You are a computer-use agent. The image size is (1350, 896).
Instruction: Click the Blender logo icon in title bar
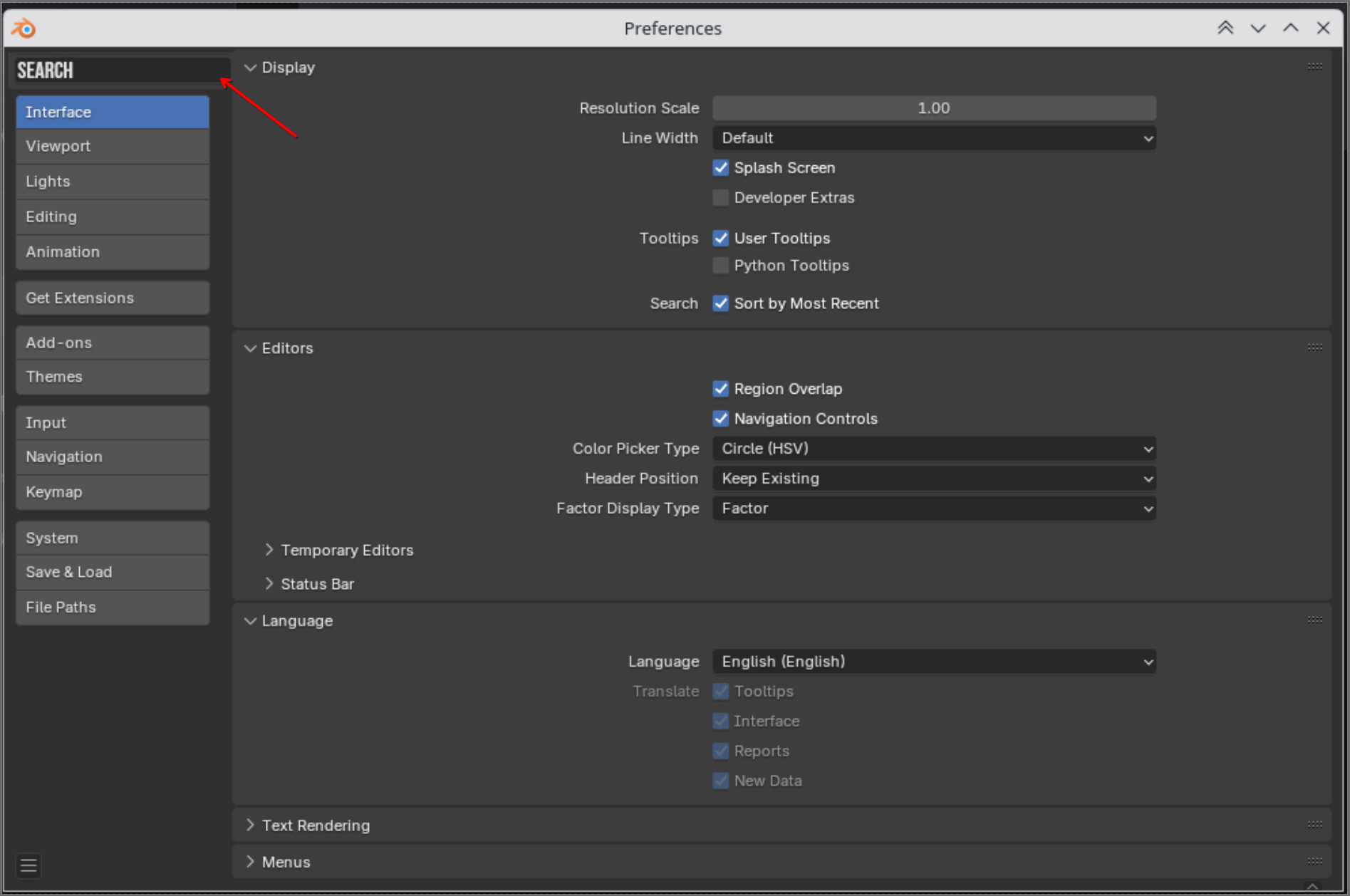pos(24,28)
